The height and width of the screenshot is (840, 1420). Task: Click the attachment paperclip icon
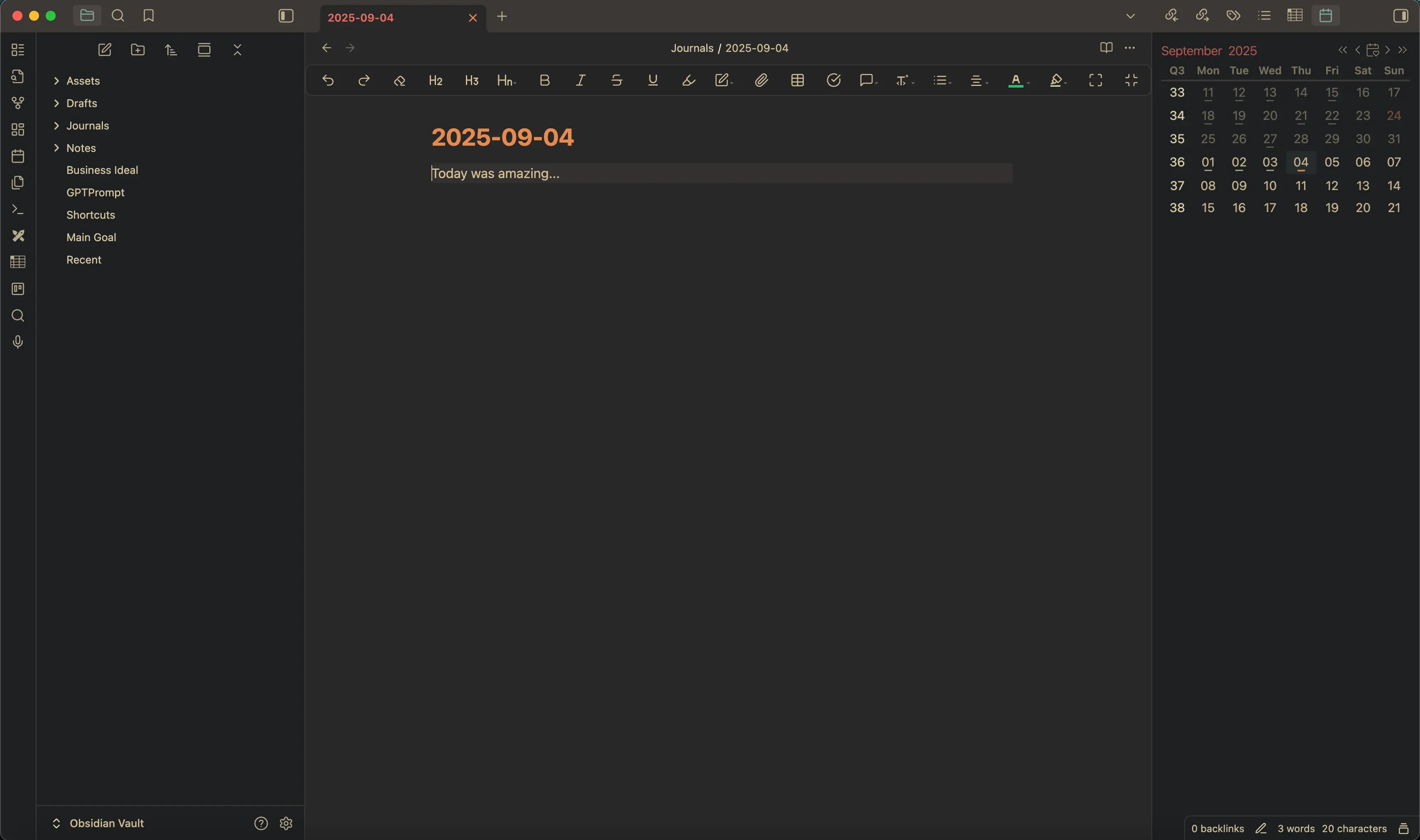[761, 81]
